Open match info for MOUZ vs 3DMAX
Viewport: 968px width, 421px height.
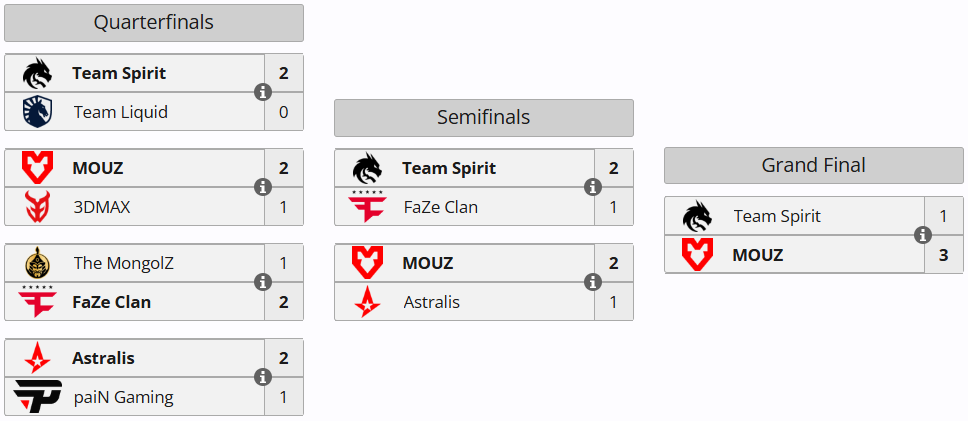[263, 188]
